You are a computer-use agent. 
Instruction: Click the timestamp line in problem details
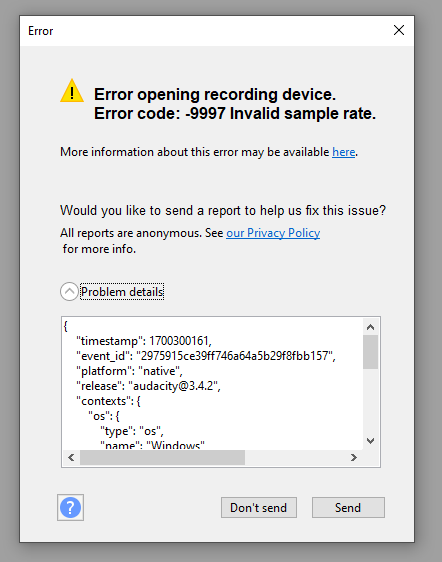click(x=144, y=340)
